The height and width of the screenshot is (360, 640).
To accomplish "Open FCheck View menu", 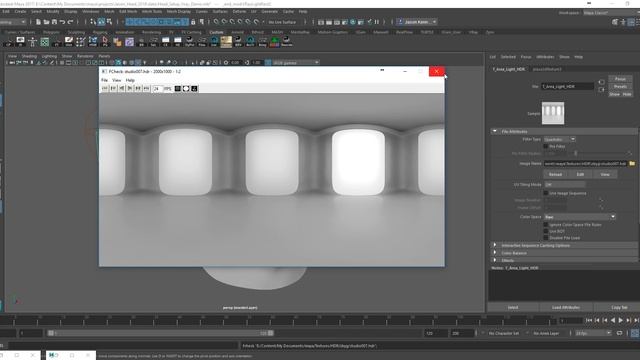I will (x=117, y=80).
